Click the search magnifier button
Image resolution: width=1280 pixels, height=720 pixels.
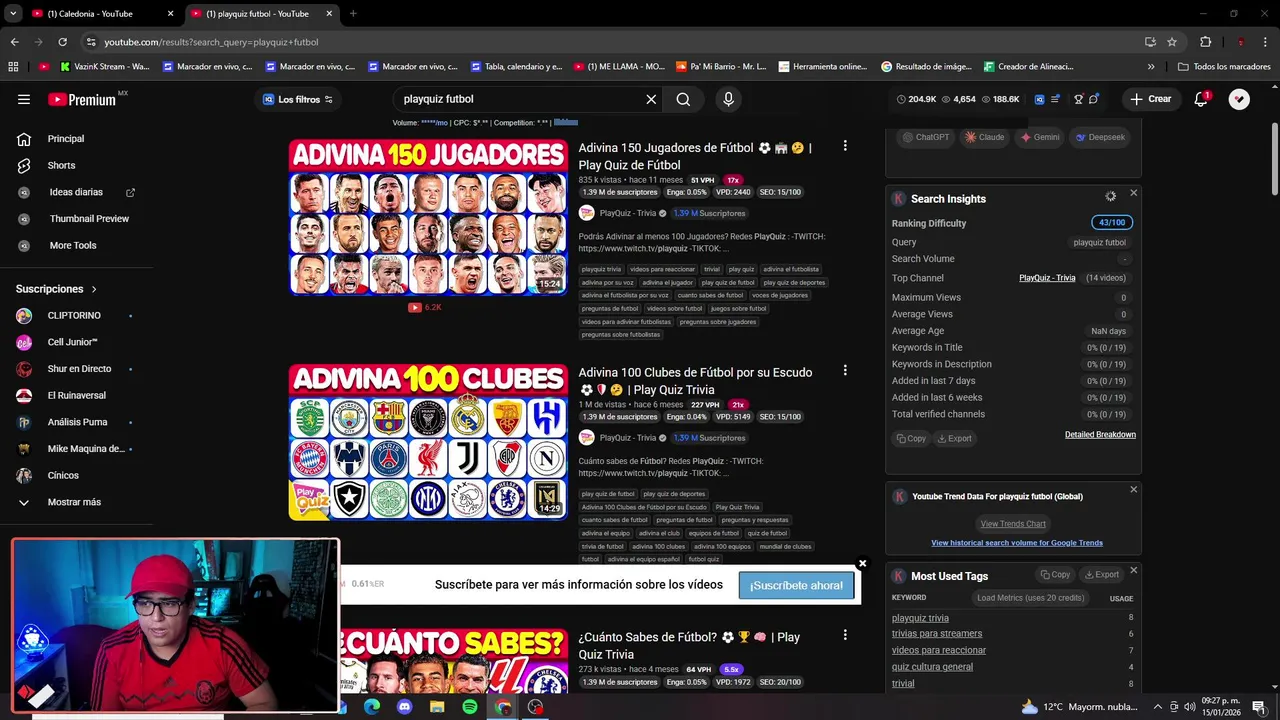683,99
